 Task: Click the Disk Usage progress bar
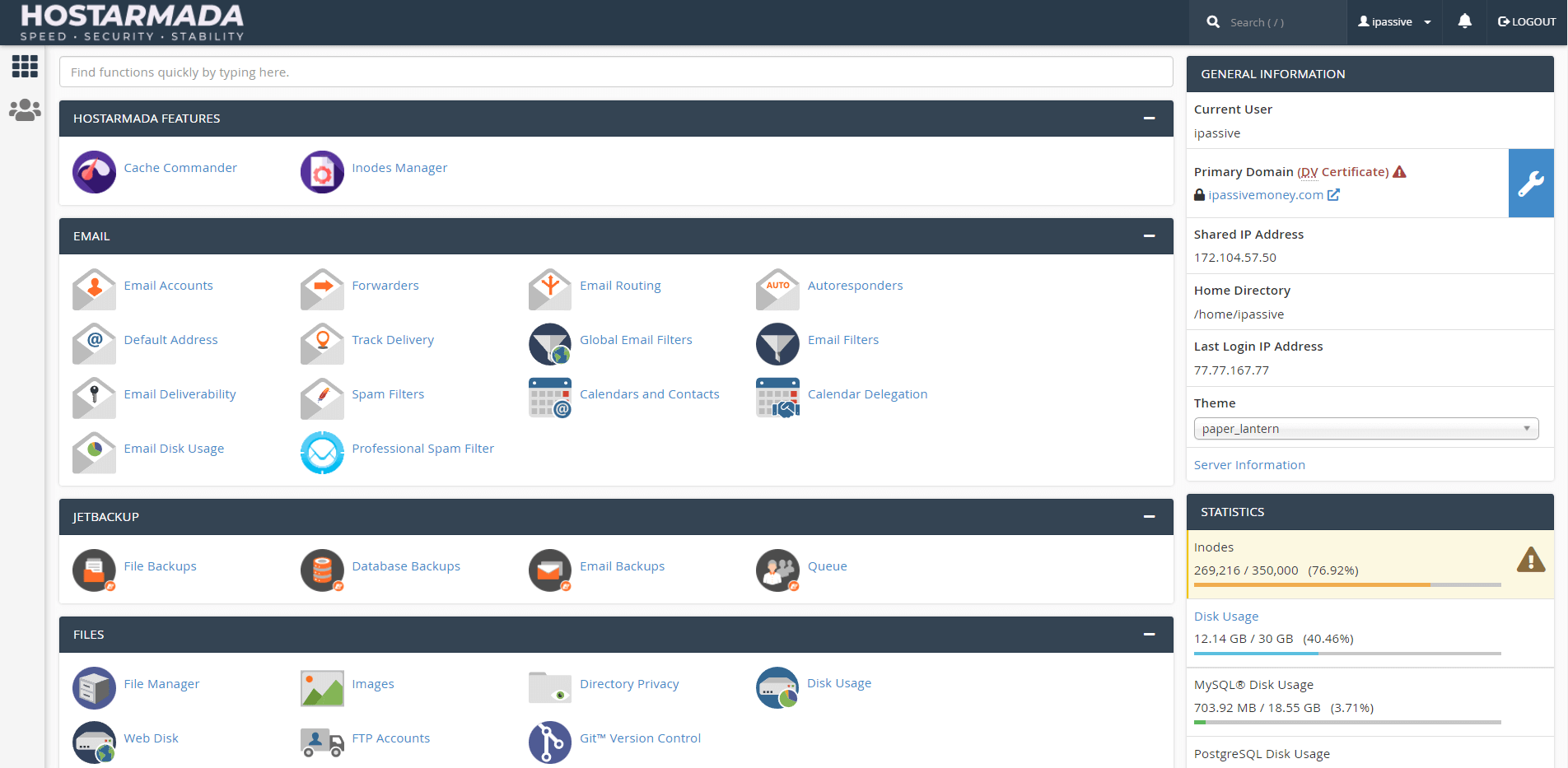coord(1347,654)
